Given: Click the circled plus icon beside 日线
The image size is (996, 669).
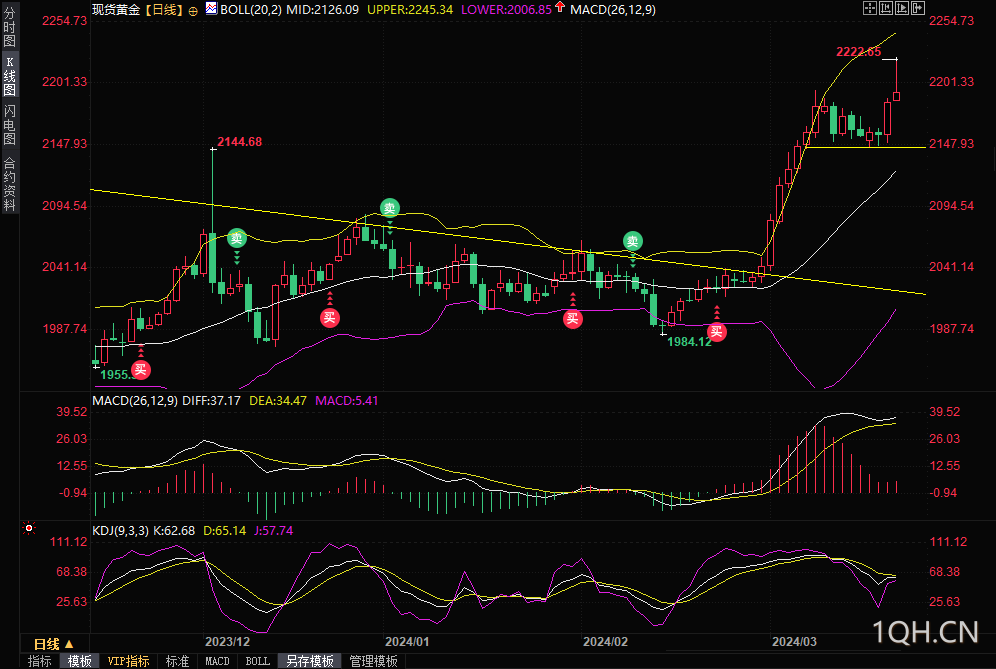Looking at the screenshot, I should (x=193, y=11).
